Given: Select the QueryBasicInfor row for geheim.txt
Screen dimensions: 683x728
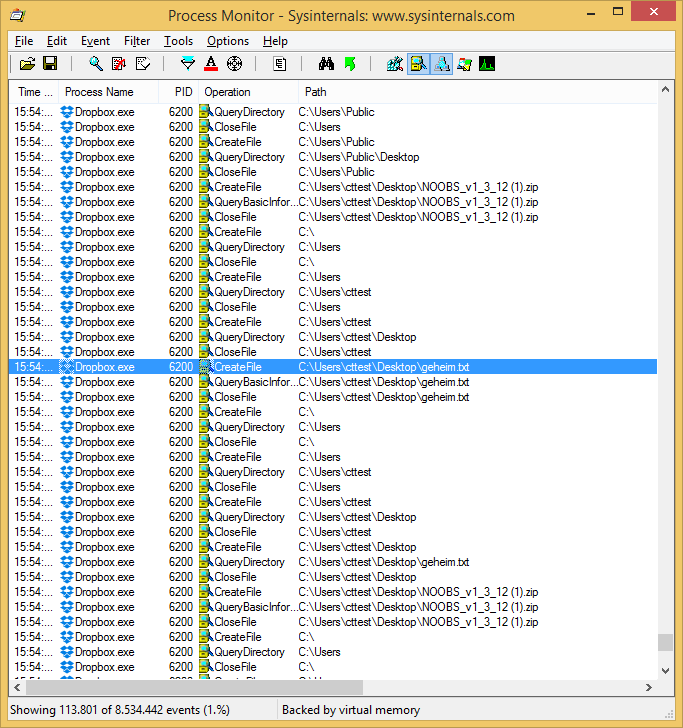Looking at the screenshot, I should pos(333,382).
